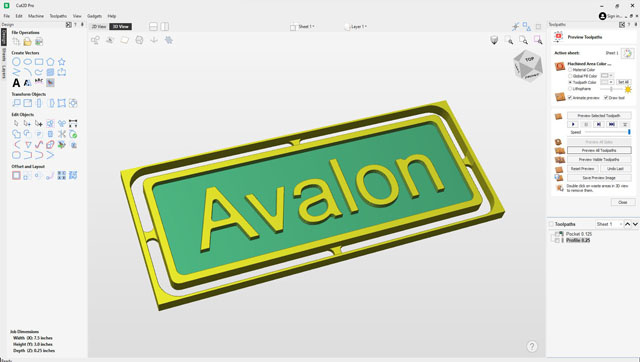
Task: Move toolpath up with the up arrow
Action: pyautogui.click(x=628, y=224)
